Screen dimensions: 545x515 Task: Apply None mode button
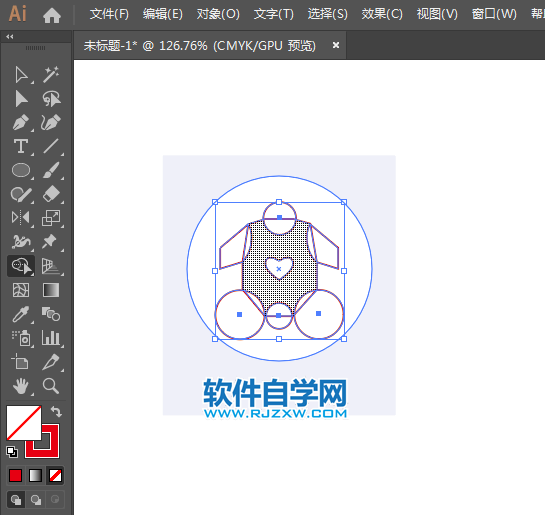tap(55, 475)
